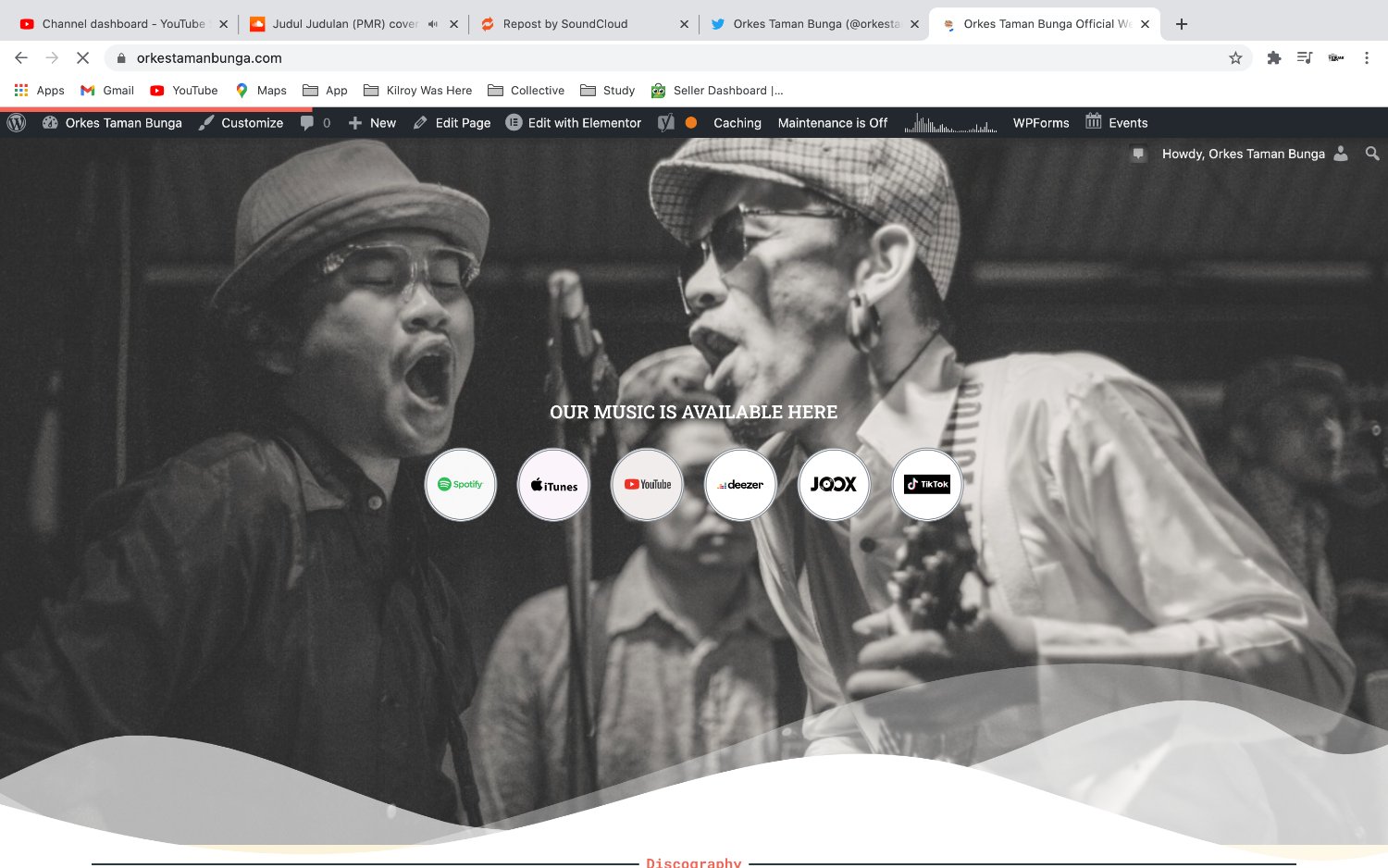Go back to the previous page
1388x868 pixels.
pyautogui.click(x=21, y=57)
